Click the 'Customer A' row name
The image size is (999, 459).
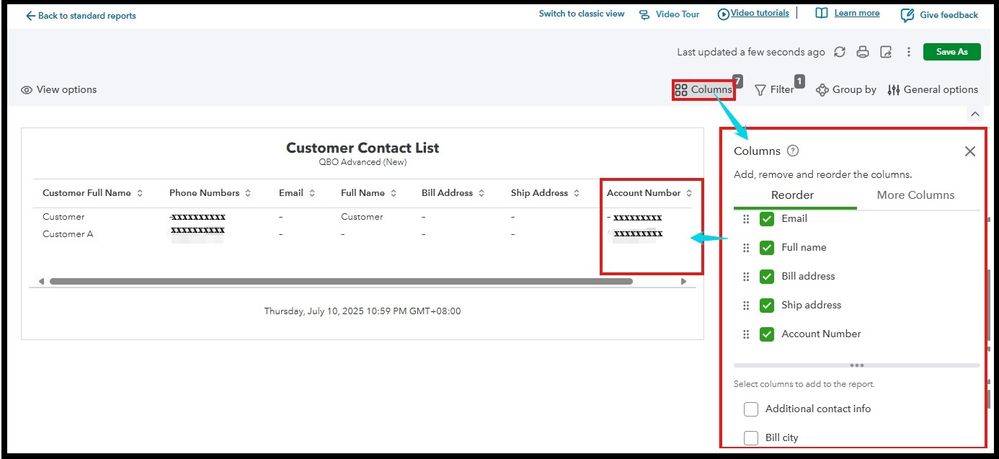click(68, 234)
